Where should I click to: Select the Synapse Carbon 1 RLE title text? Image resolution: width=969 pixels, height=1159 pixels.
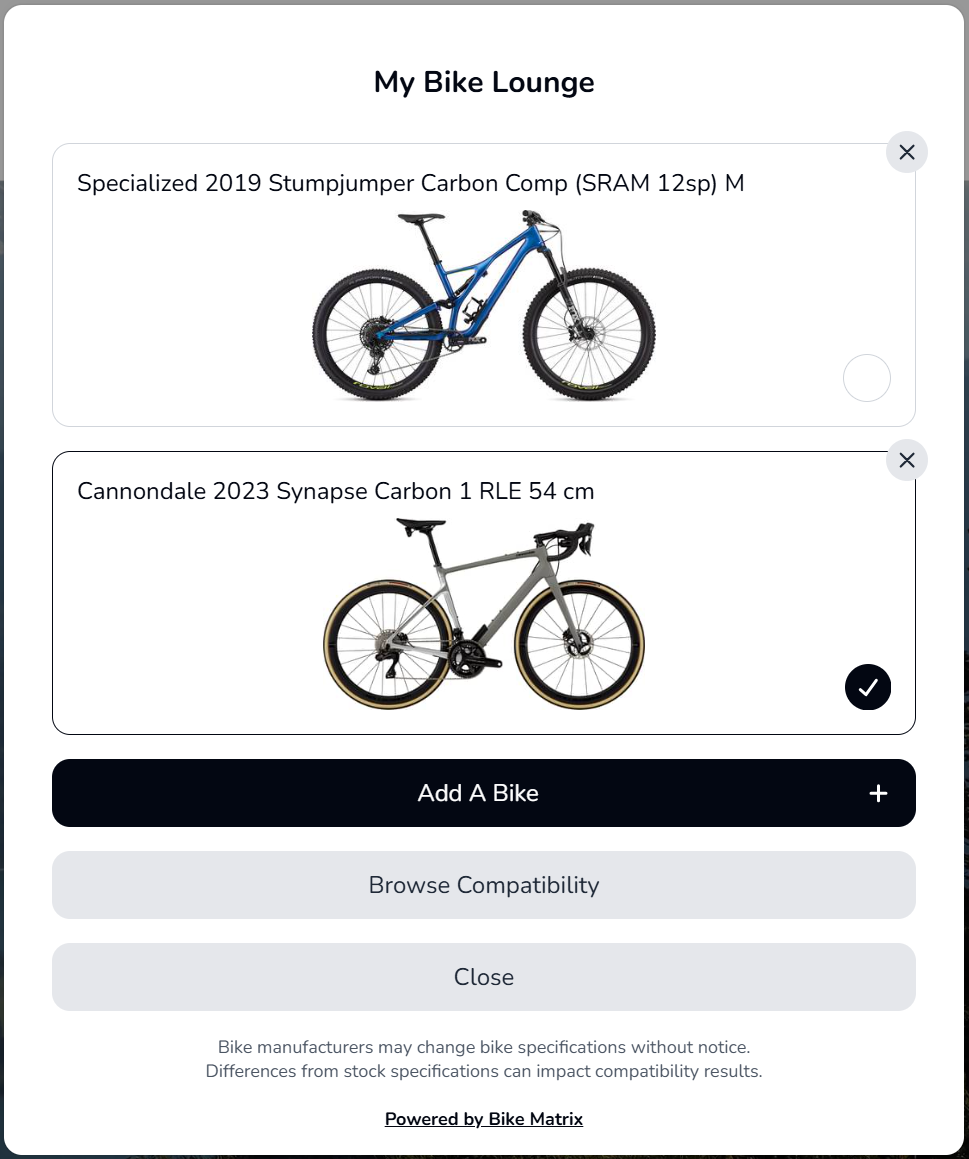tap(336, 491)
